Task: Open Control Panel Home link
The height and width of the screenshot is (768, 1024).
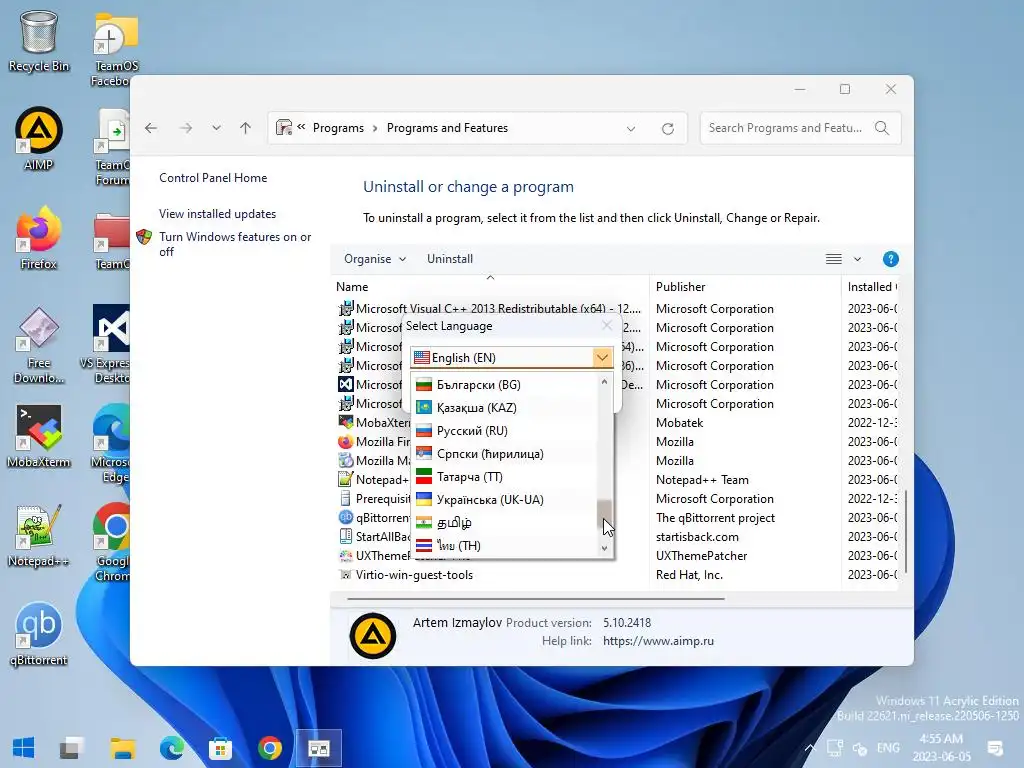Action: pos(213,178)
